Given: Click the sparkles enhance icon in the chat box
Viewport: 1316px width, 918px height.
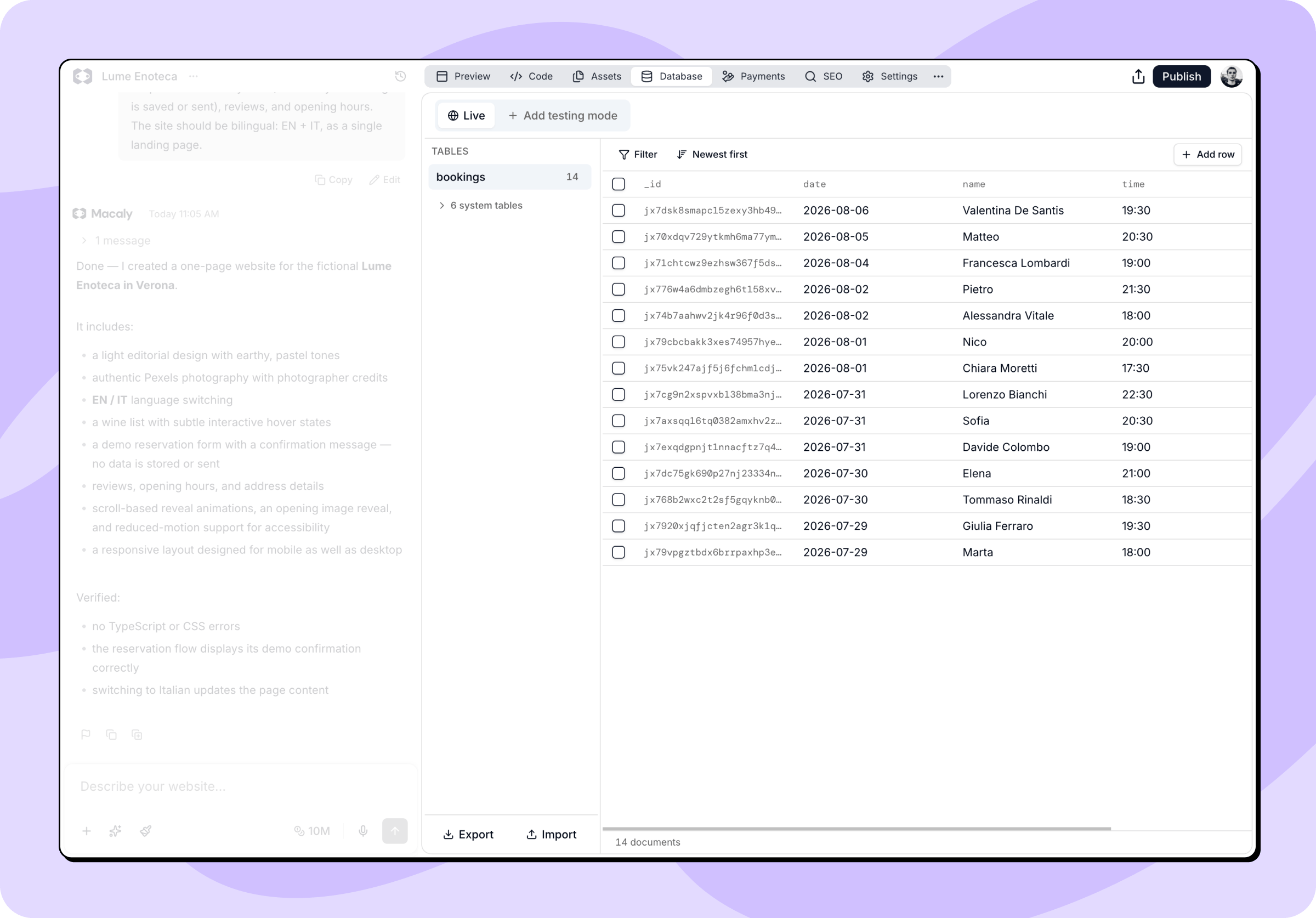Looking at the screenshot, I should pyautogui.click(x=116, y=831).
